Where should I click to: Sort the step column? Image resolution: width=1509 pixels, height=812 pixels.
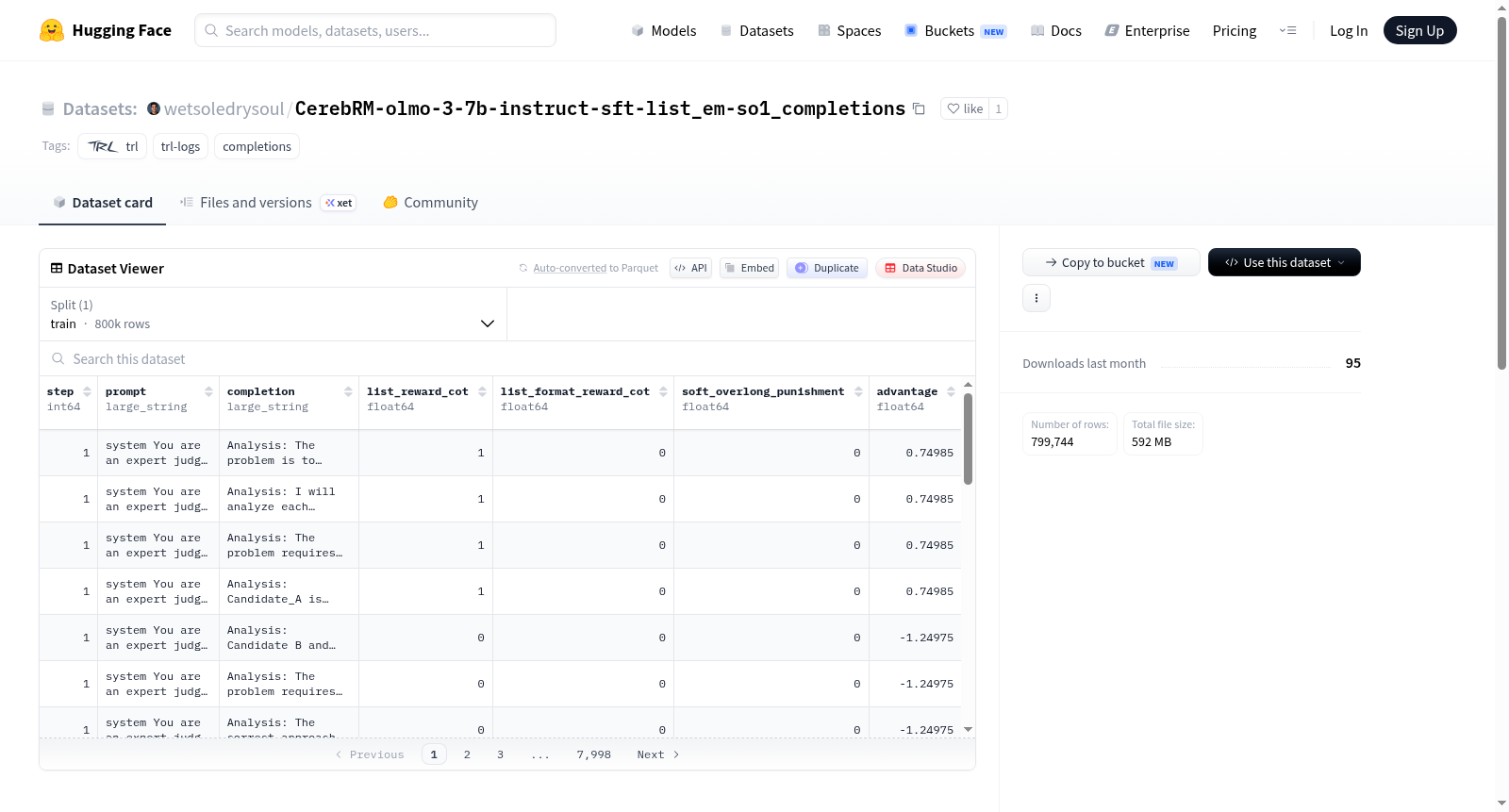tap(87, 391)
